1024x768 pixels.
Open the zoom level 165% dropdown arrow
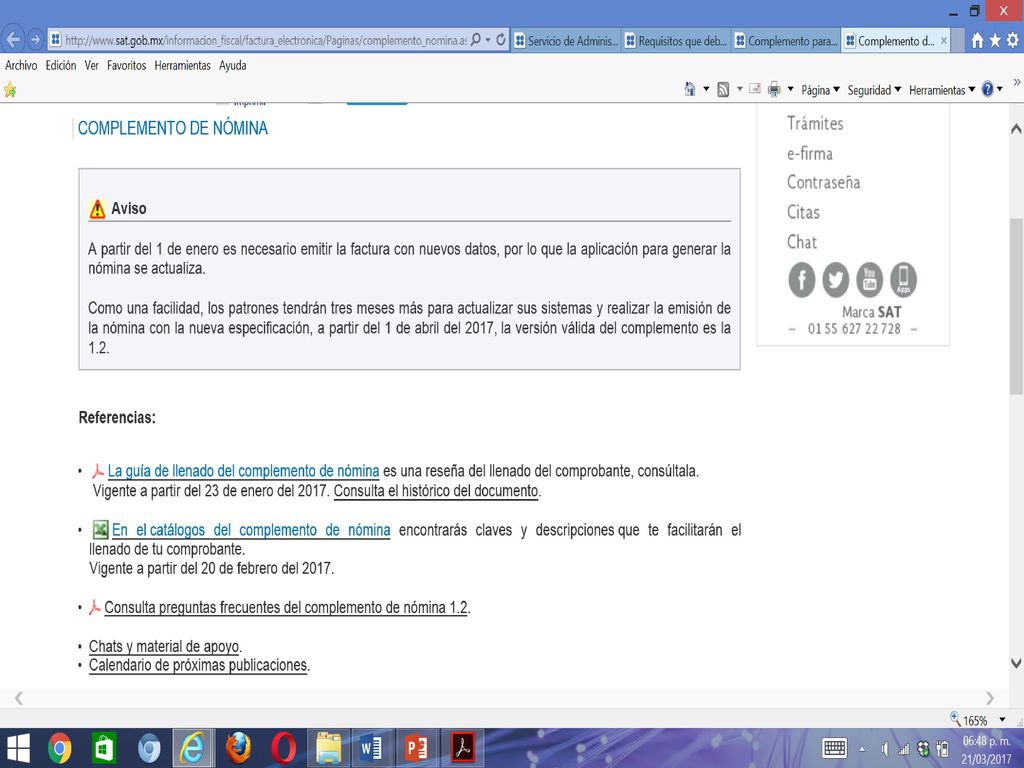1002,720
